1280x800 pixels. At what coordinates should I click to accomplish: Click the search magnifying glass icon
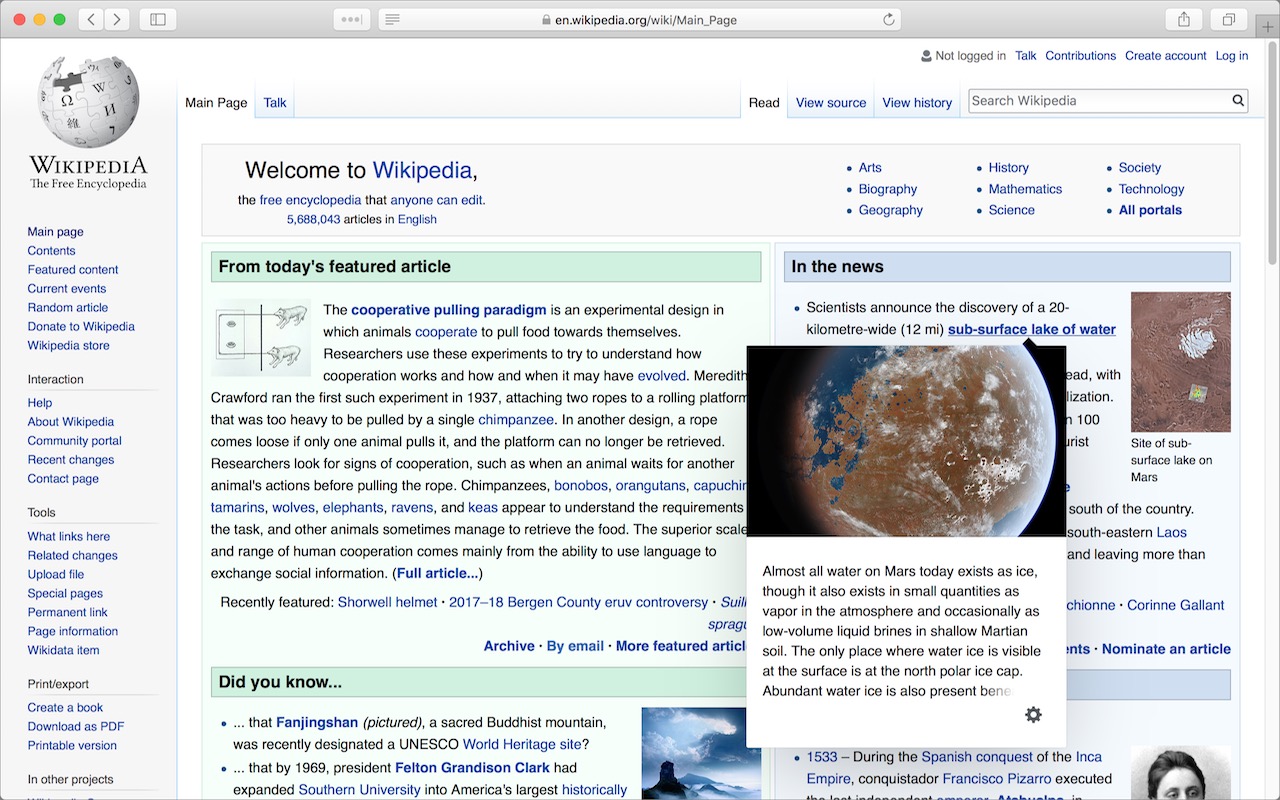(1237, 100)
